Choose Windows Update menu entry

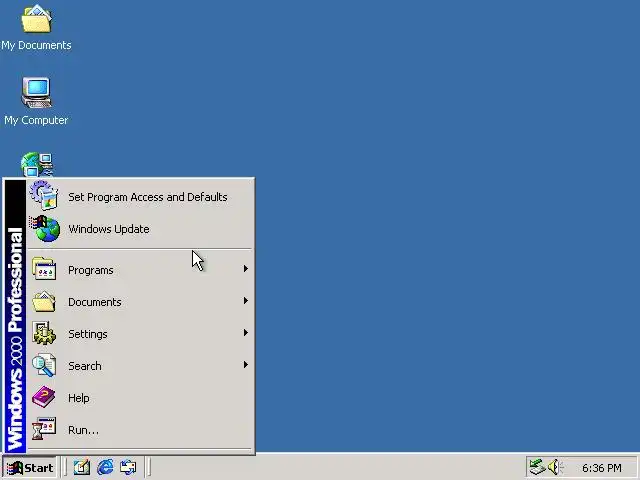pos(140,229)
